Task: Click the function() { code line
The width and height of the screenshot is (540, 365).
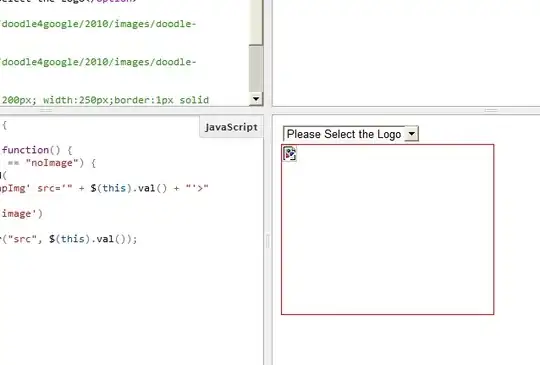Action: tap(37, 150)
